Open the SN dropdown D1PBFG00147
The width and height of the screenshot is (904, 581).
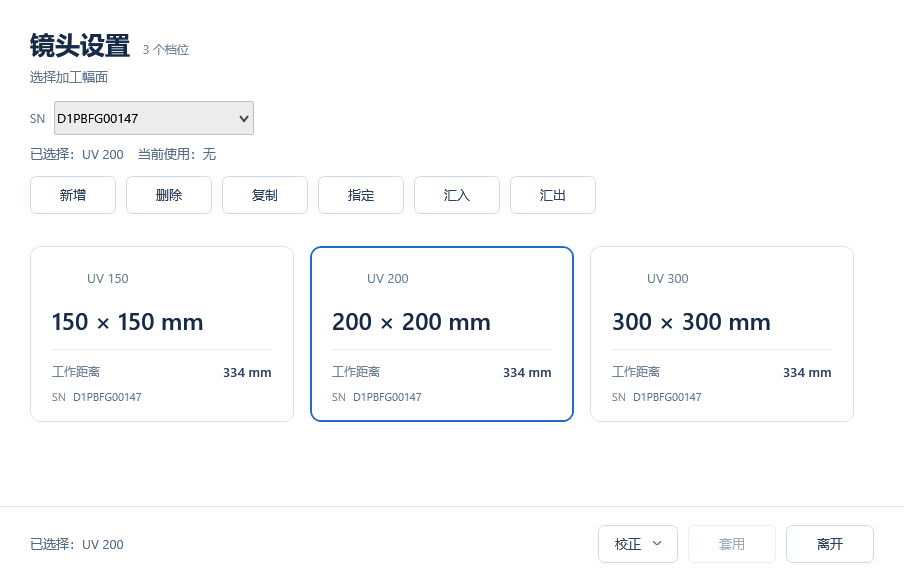[153, 118]
